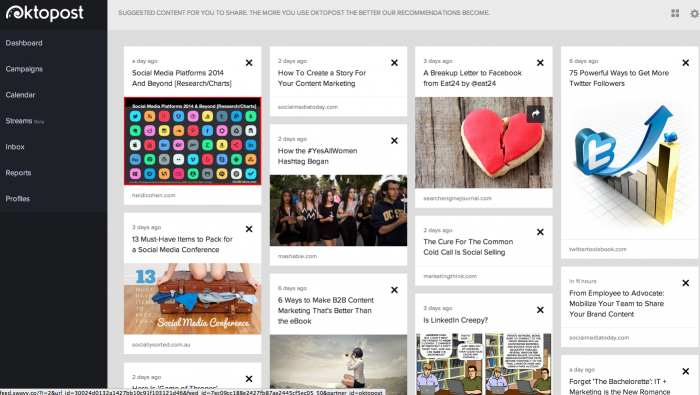Click the crowd march photo
The height and width of the screenshot is (395, 700).
pyautogui.click(x=338, y=210)
